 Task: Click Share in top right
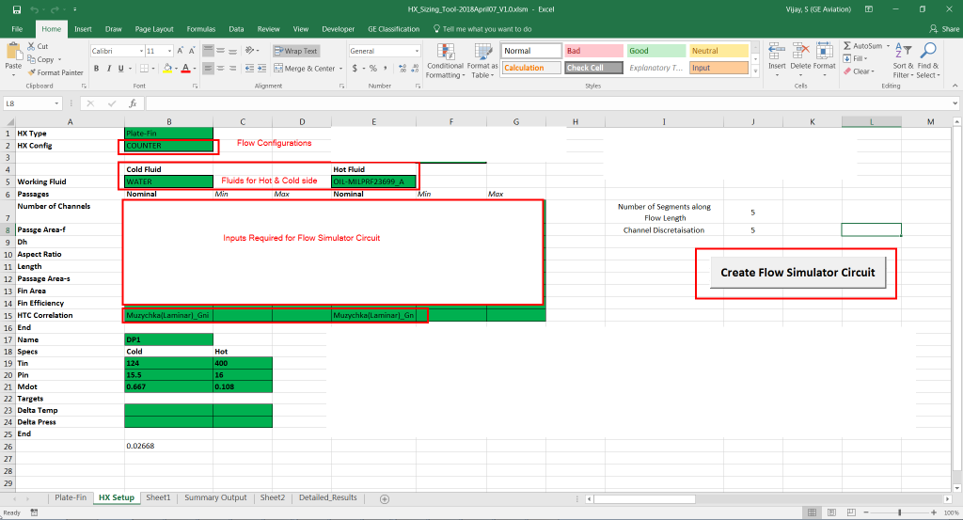[945, 29]
